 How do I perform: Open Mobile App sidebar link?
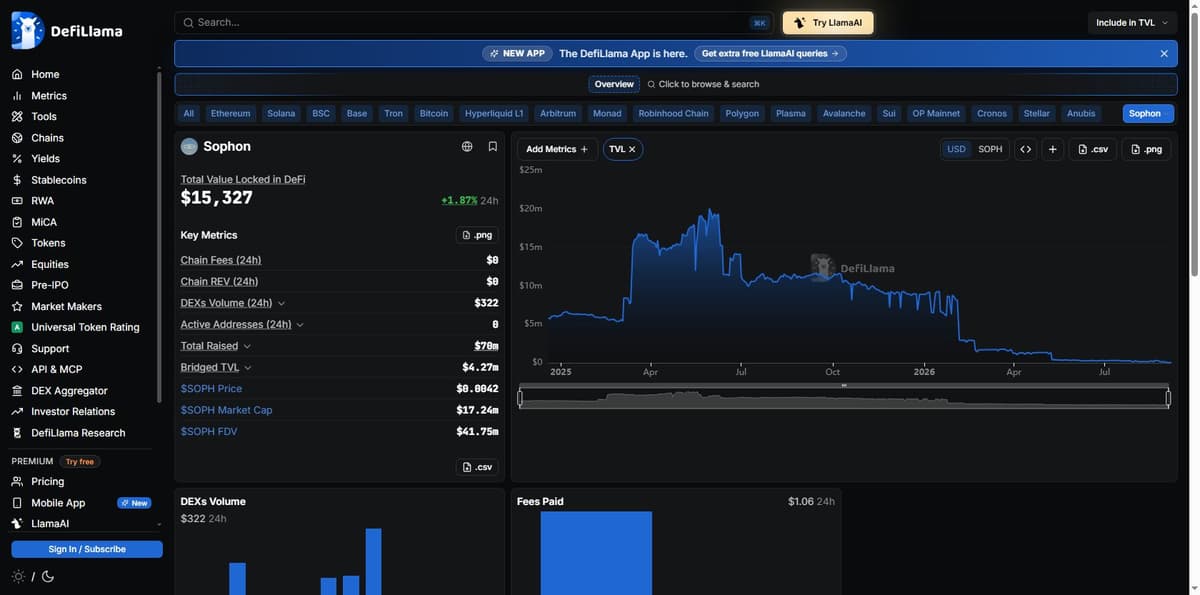click(x=49, y=503)
